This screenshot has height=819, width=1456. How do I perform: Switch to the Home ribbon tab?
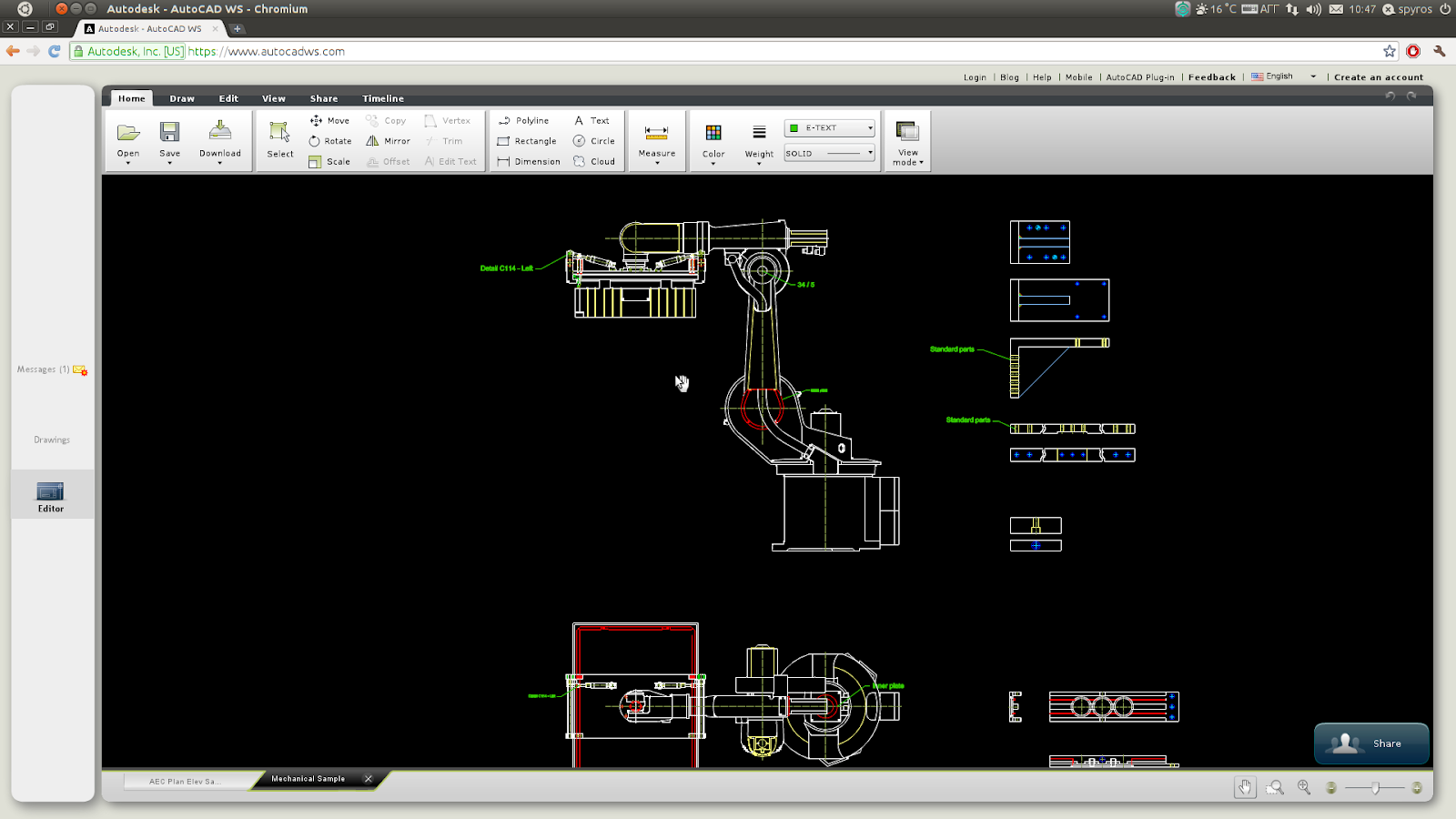[131, 98]
